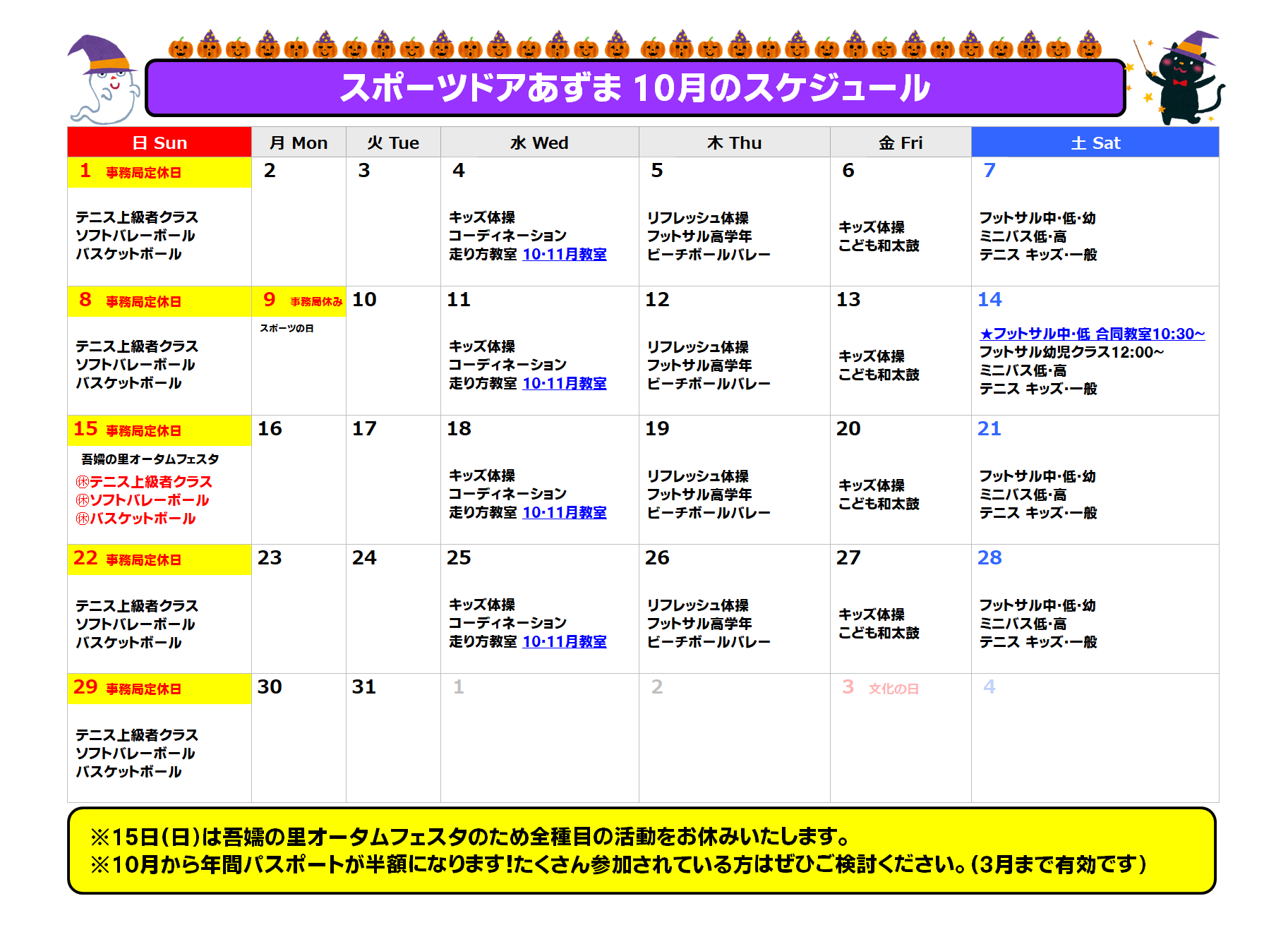1288x932 pixels.
Task: Click the ※15日(日) festival closure notice line
Action: [x=470, y=837]
